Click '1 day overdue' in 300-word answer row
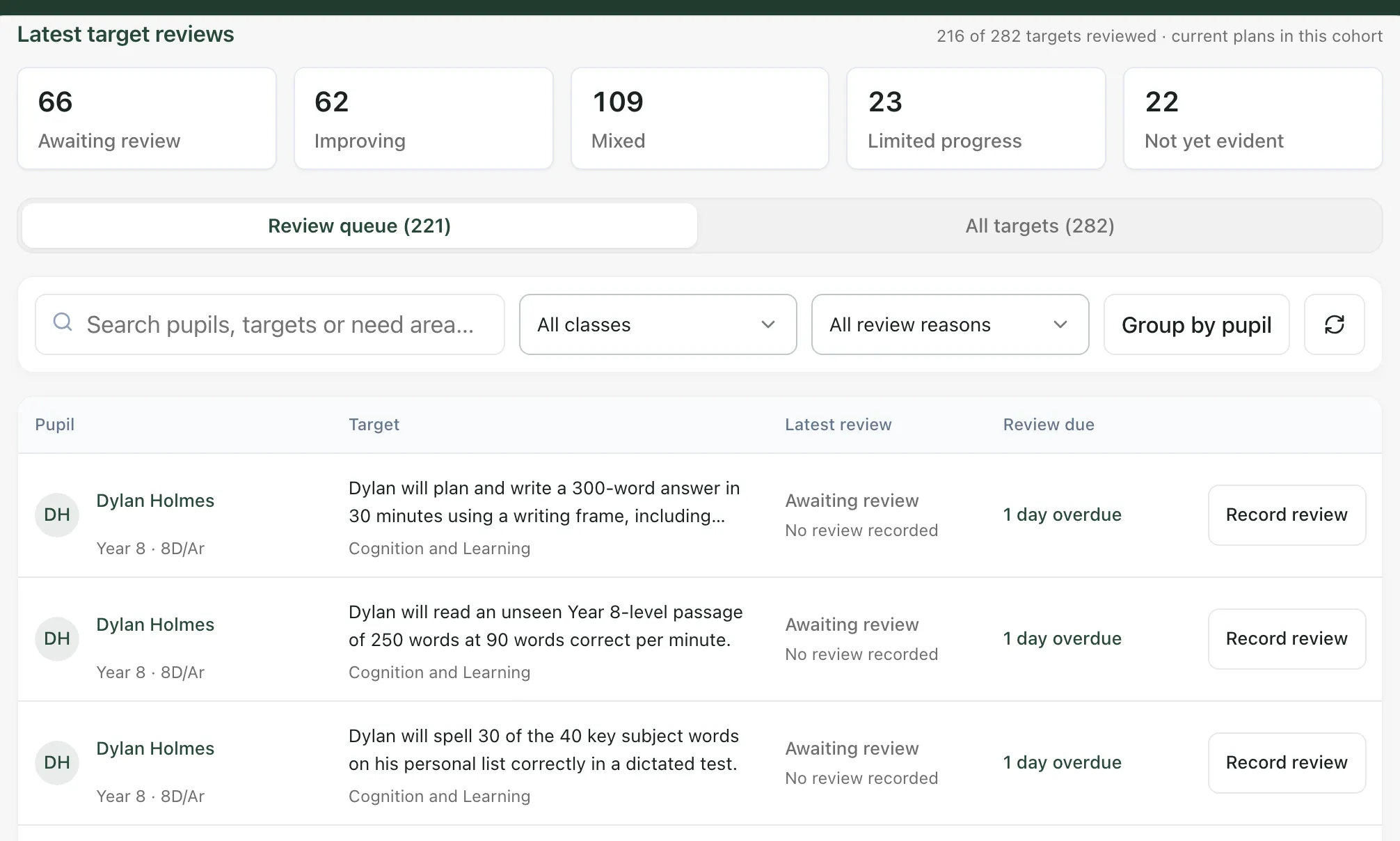This screenshot has width=1400, height=841. [1062, 515]
